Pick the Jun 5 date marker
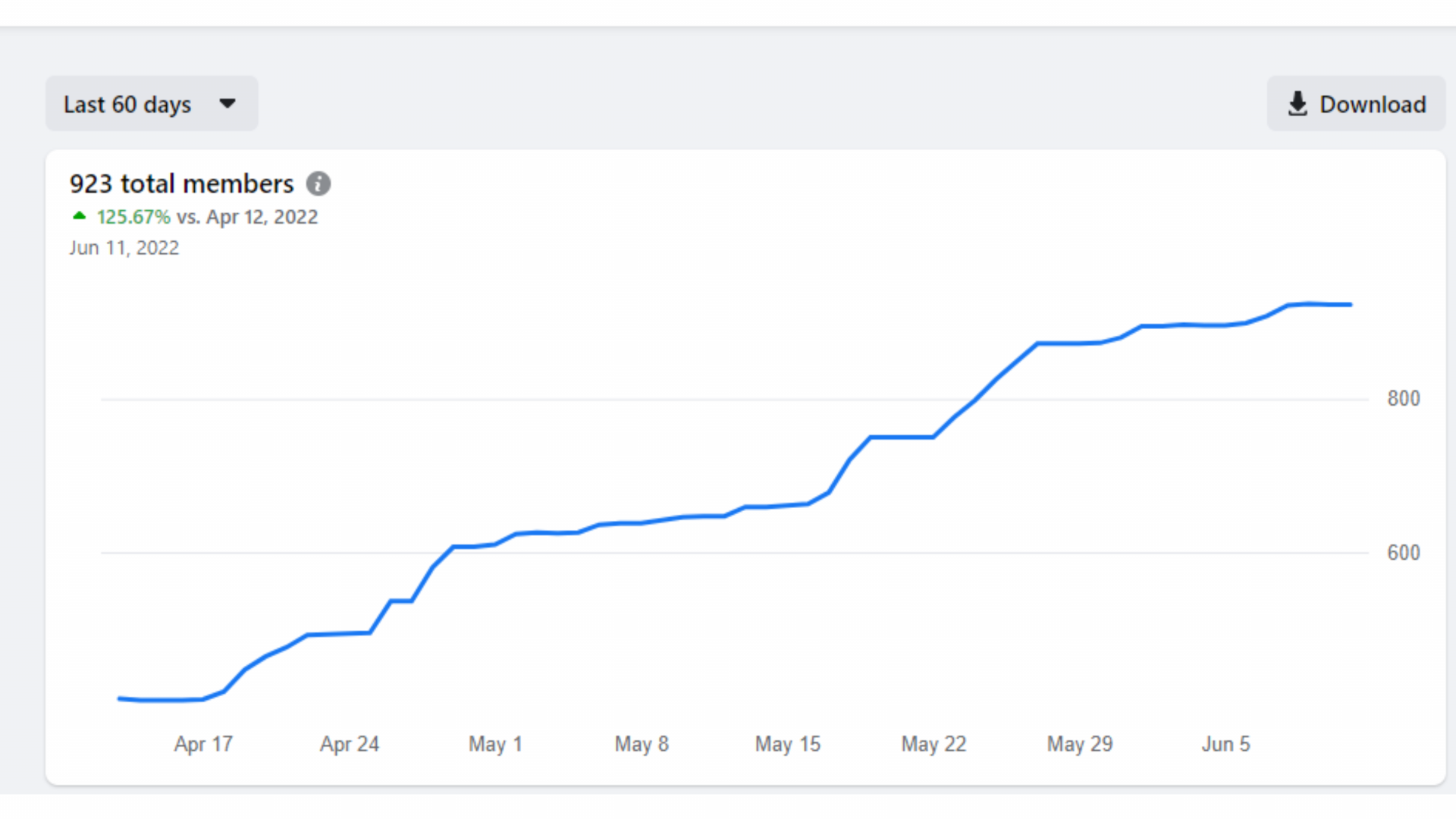This screenshot has width=1456, height=819. click(1225, 744)
